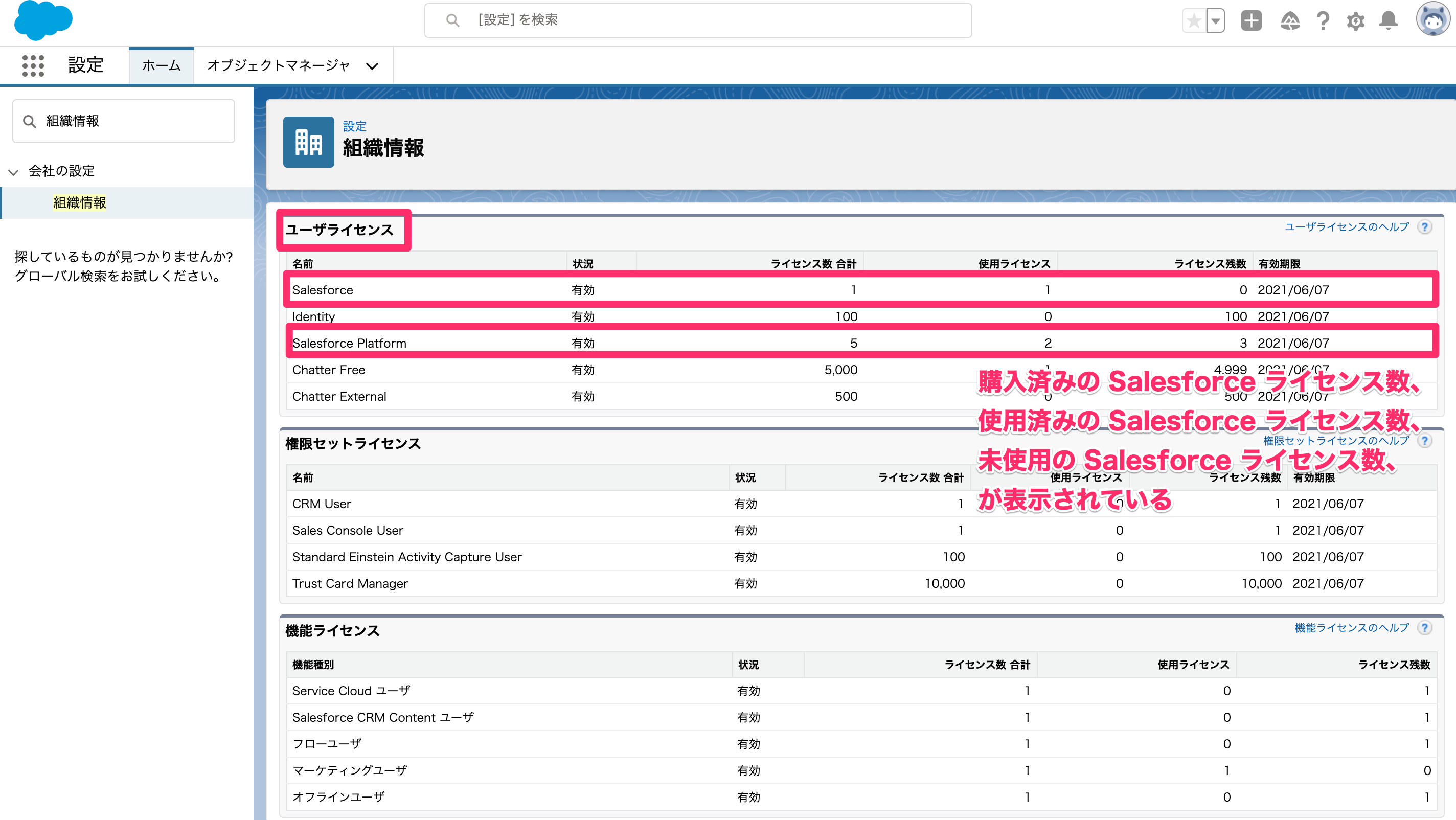Open the favorites list dropdown arrow
Image resolution: width=1456 pixels, height=820 pixels.
point(1215,21)
